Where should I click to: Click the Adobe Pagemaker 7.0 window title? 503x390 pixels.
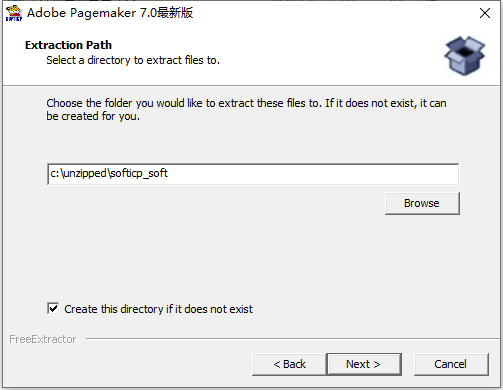(x=110, y=13)
